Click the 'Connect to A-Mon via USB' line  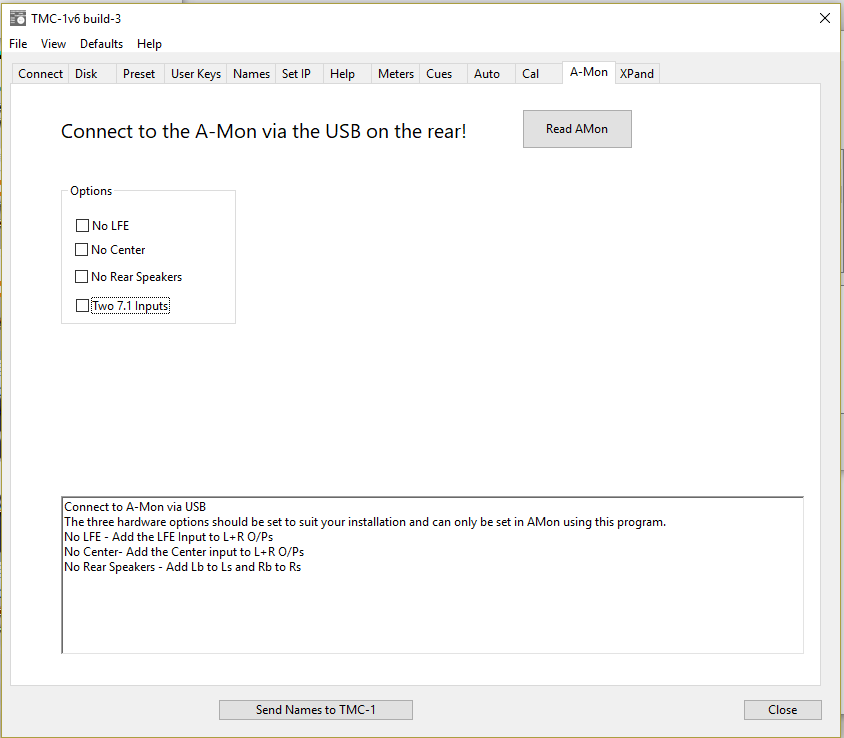click(x=135, y=507)
